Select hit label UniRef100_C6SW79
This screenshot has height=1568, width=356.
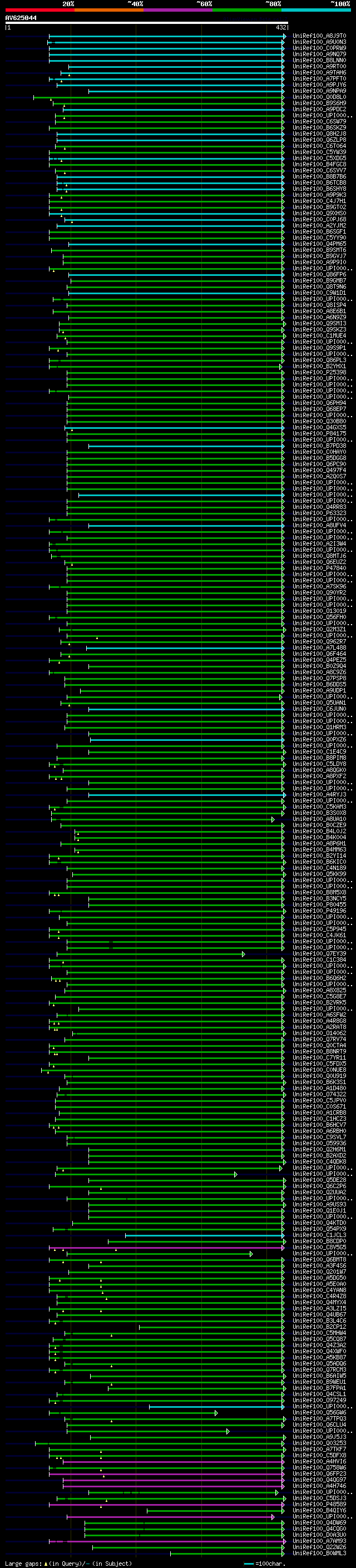(x=319, y=122)
